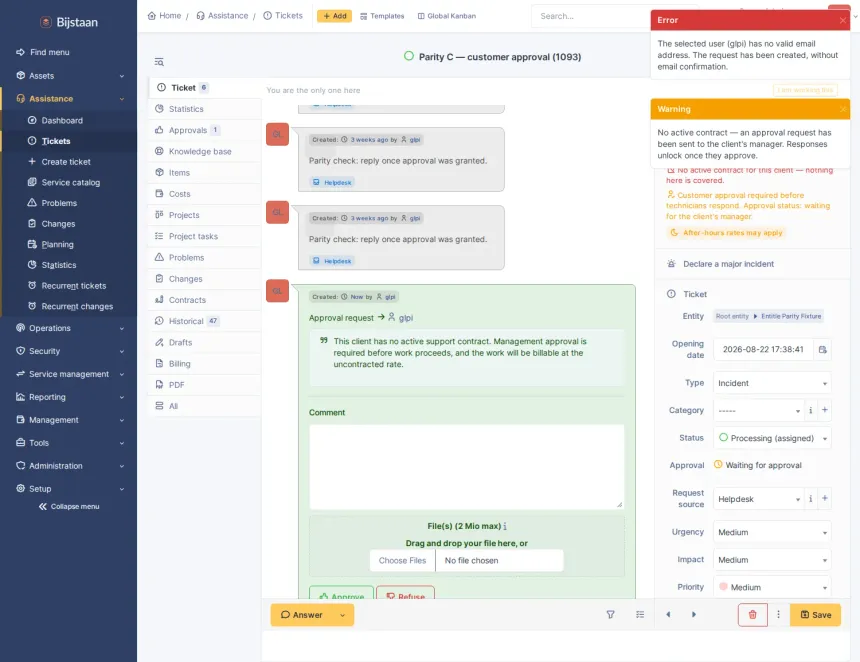
Task: Click the Assistance breadcrumb link
Action: pyautogui.click(x=222, y=16)
